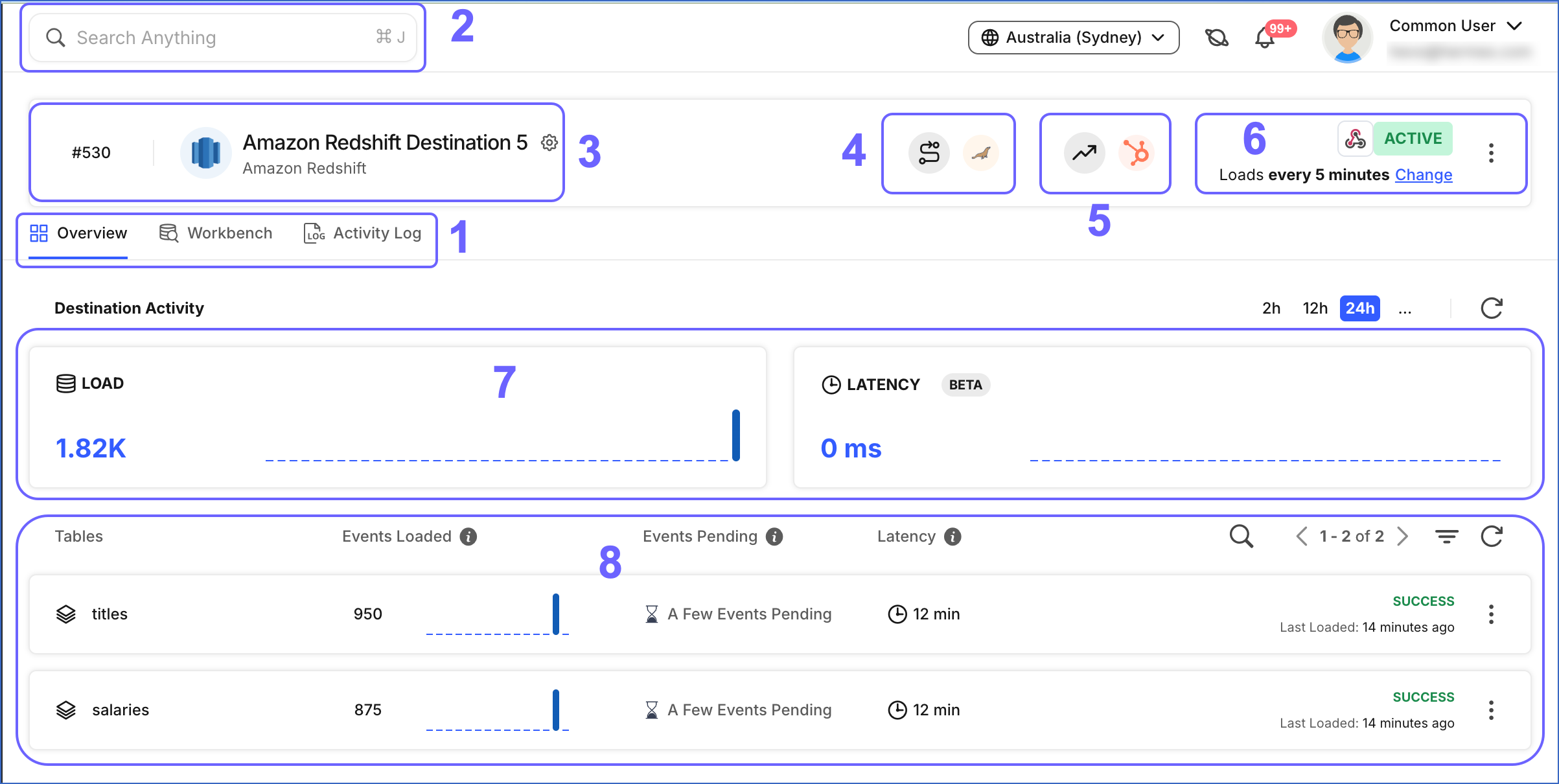Go to next page of tables
1559x784 pixels.
[1403, 536]
